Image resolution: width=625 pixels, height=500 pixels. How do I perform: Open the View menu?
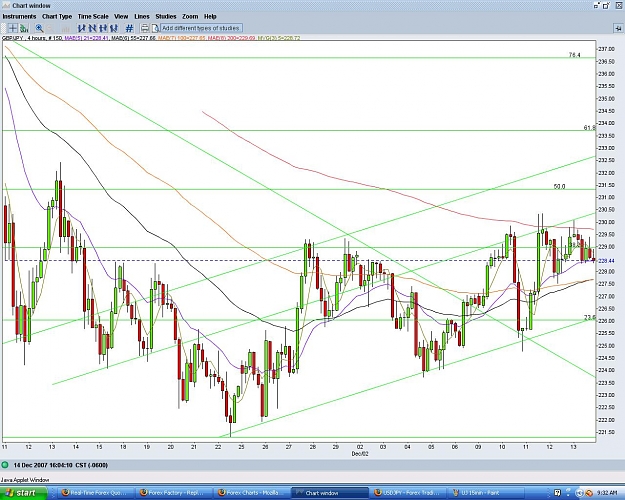coord(121,16)
